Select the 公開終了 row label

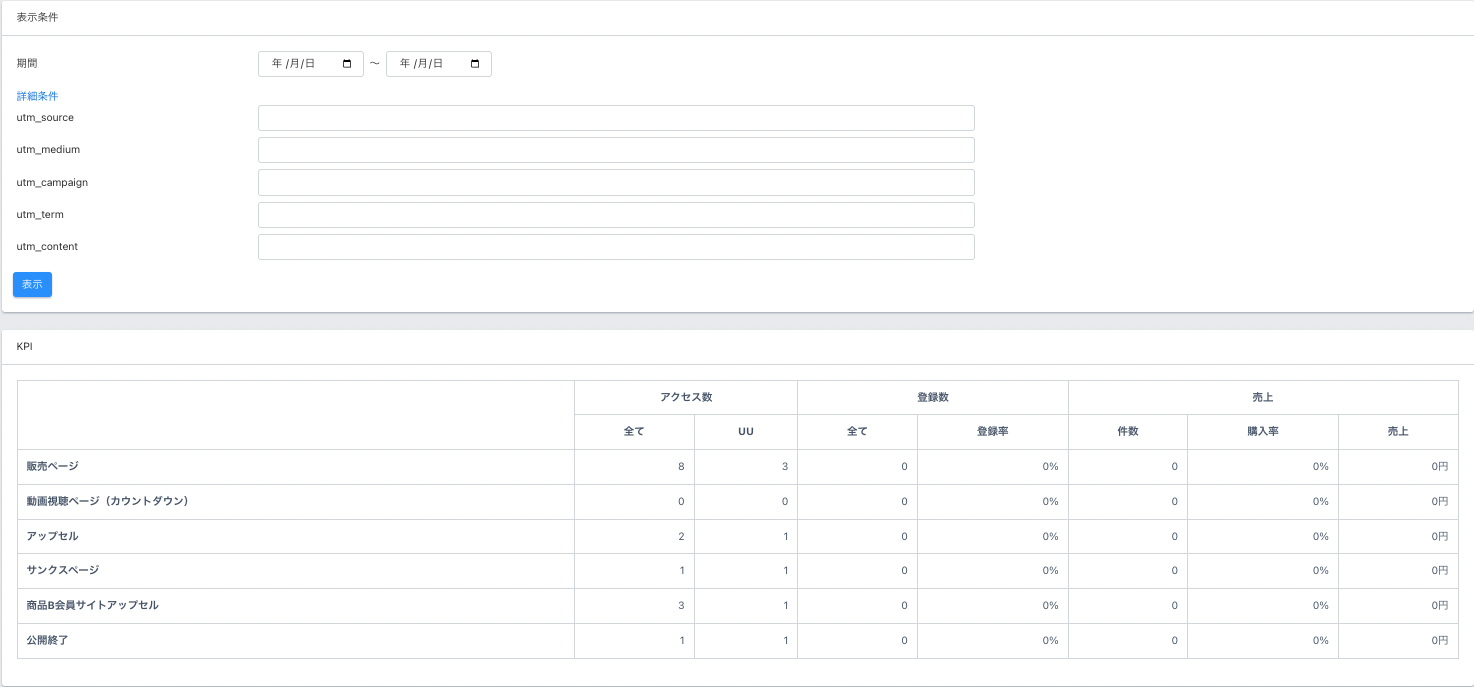(x=47, y=640)
